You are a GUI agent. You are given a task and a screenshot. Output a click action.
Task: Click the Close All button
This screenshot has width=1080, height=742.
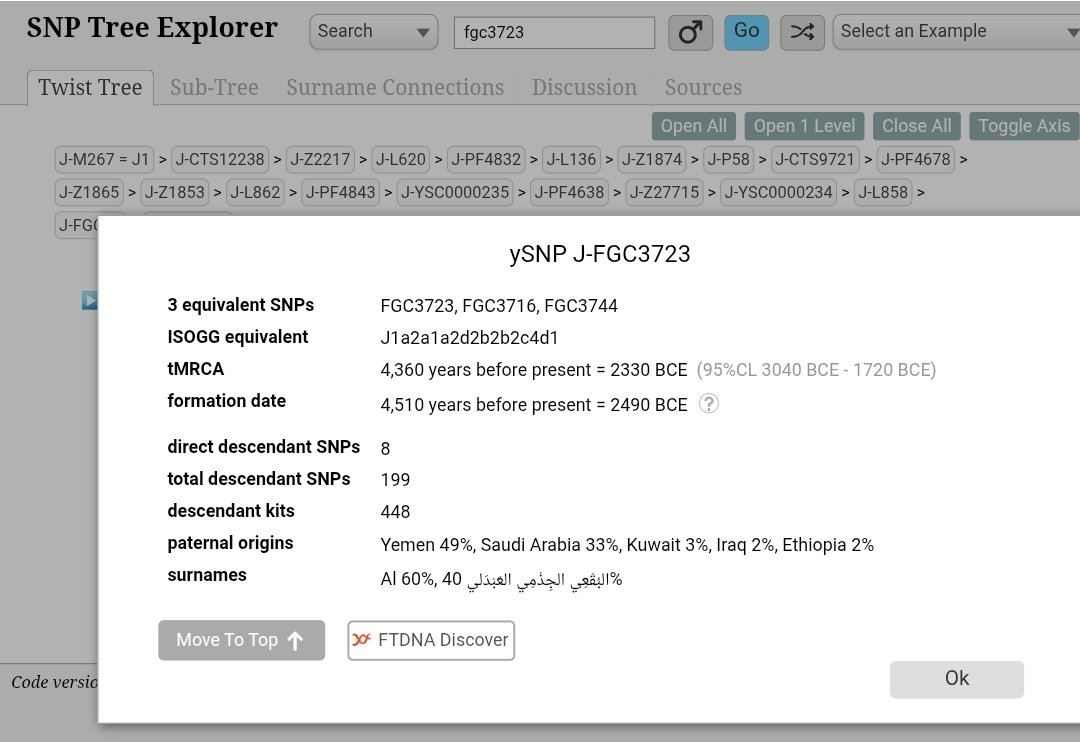point(916,126)
